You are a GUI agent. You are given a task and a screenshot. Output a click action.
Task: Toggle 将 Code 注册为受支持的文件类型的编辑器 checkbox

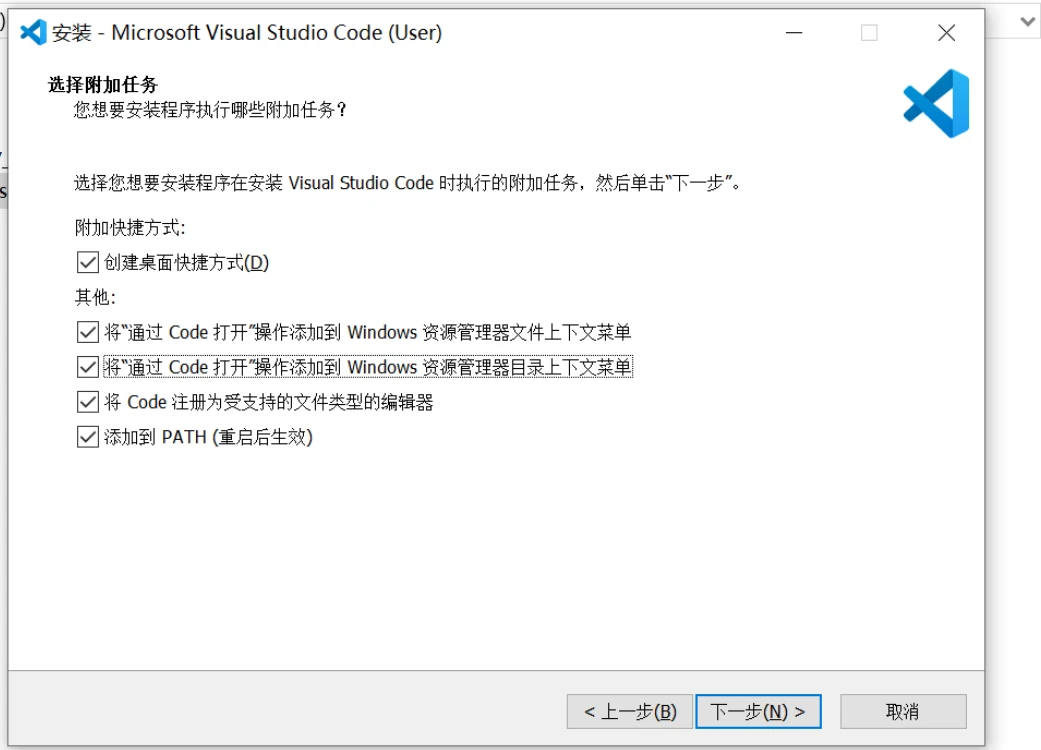(88, 402)
